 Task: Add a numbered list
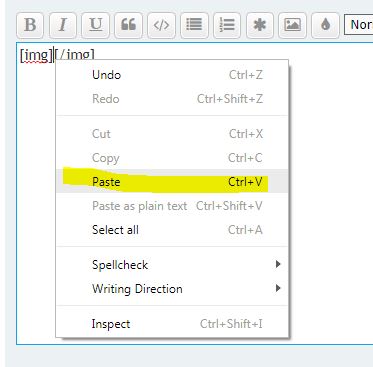[x=227, y=25]
